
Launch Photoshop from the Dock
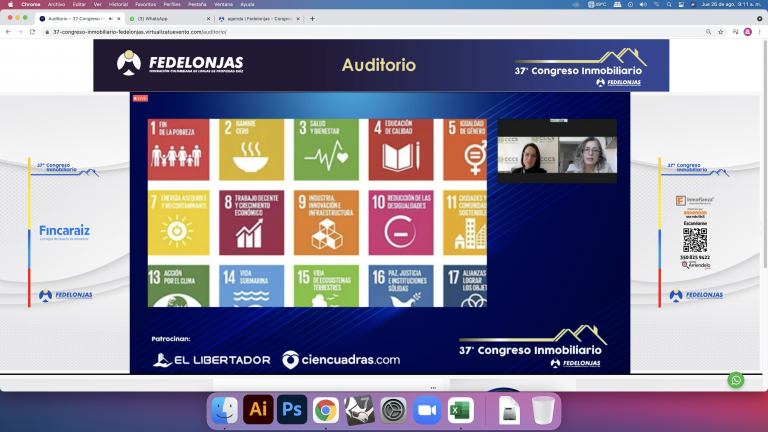point(292,409)
